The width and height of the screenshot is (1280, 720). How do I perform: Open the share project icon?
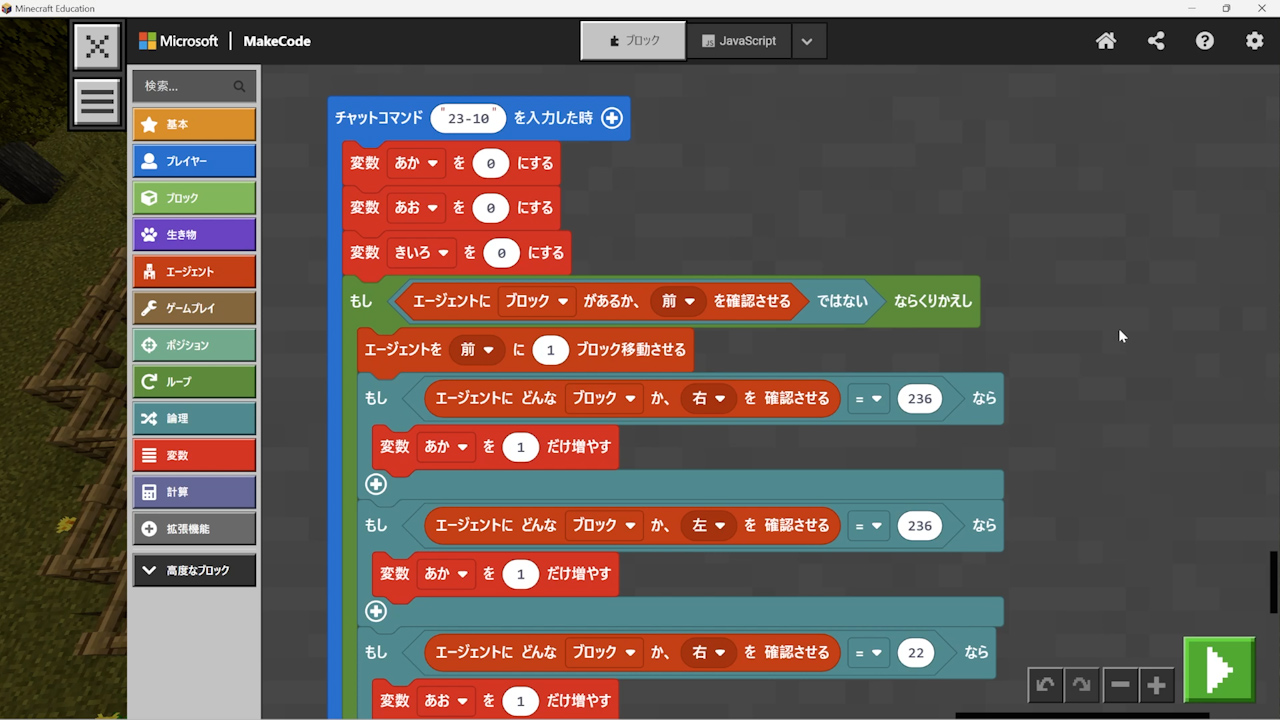point(1156,41)
